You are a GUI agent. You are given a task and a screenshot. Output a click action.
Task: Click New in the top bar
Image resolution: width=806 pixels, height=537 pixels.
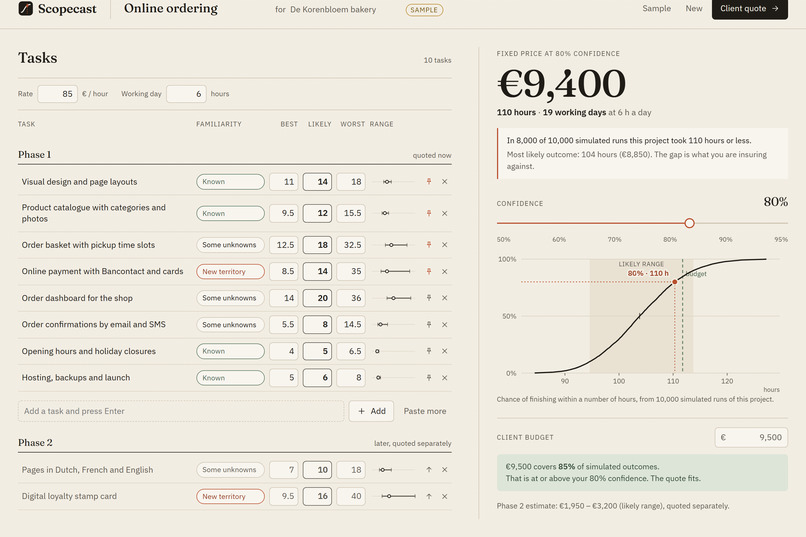(693, 8)
